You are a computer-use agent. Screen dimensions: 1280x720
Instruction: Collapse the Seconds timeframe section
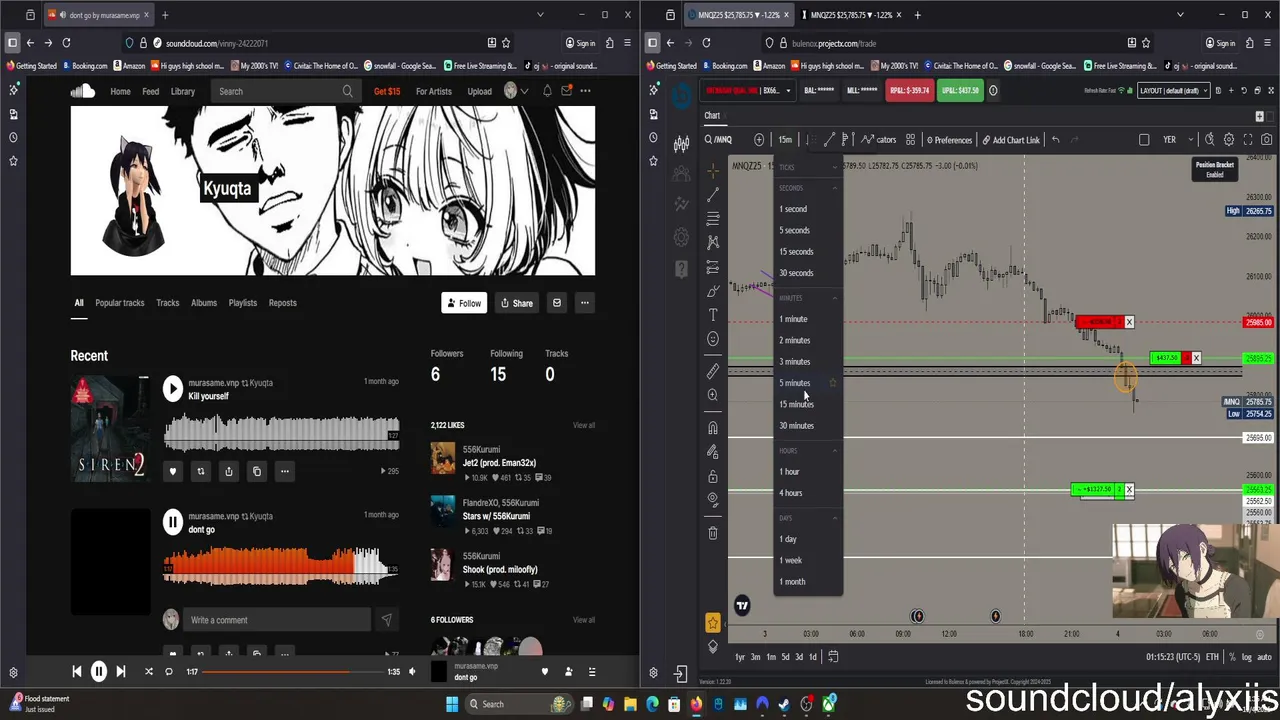[x=835, y=188]
